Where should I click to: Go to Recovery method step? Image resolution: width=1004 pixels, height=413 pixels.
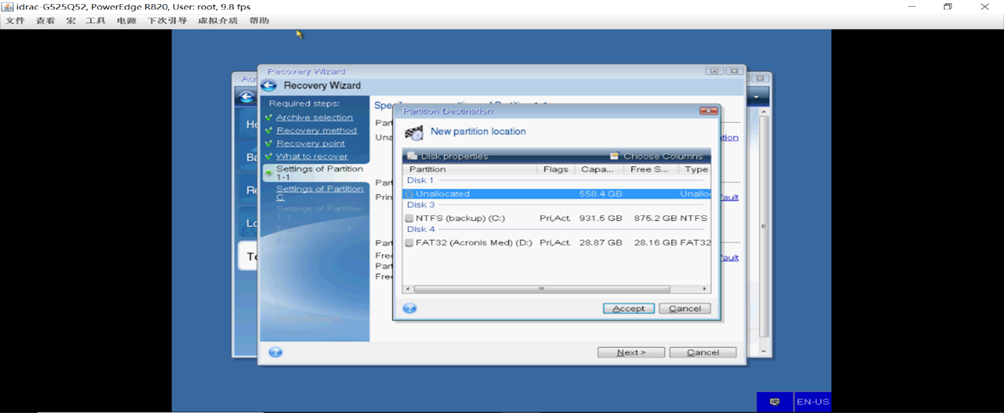316,131
